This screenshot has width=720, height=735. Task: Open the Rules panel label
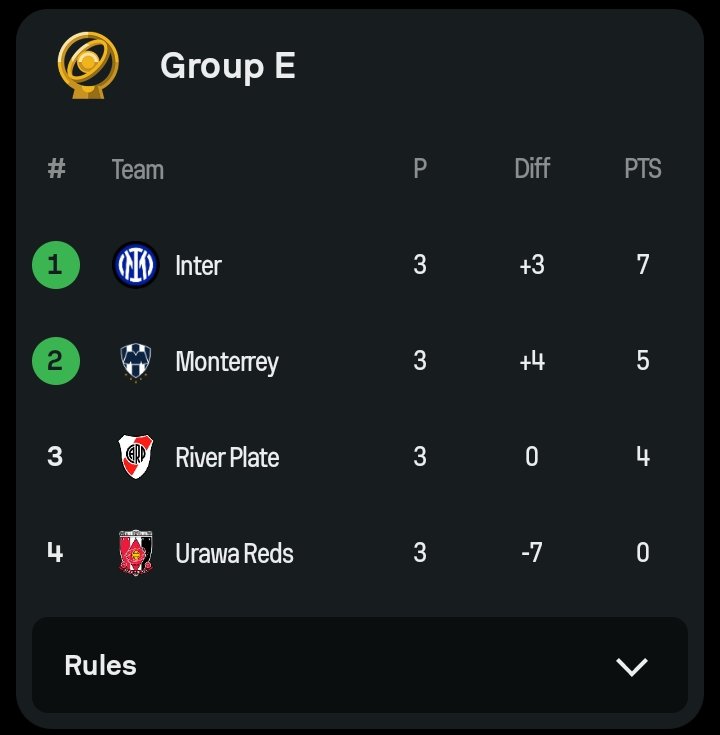(x=100, y=665)
